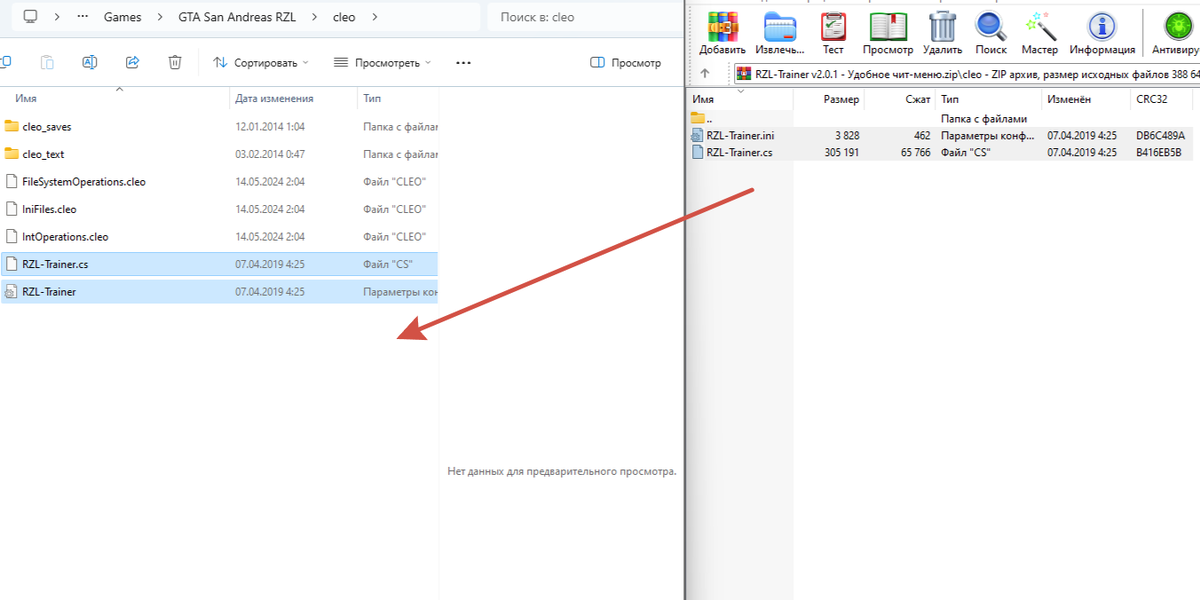Select the cleo_text folder name
The width and height of the screenshot is (1200, 600).
click(x=43, y=154)
